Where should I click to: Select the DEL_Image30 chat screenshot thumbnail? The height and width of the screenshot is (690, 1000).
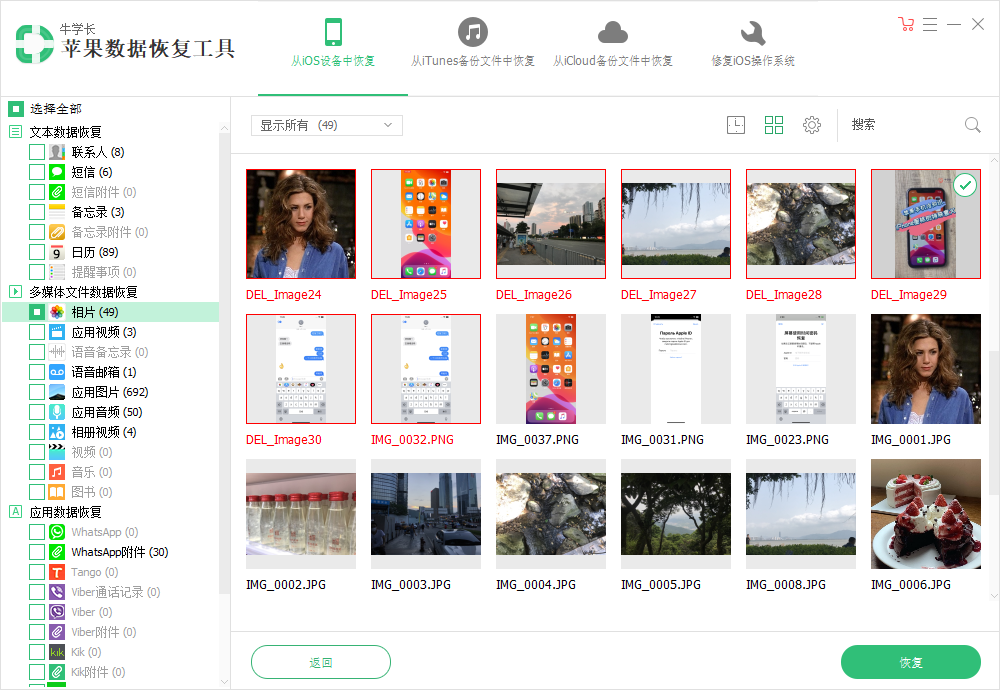point(301,369)
